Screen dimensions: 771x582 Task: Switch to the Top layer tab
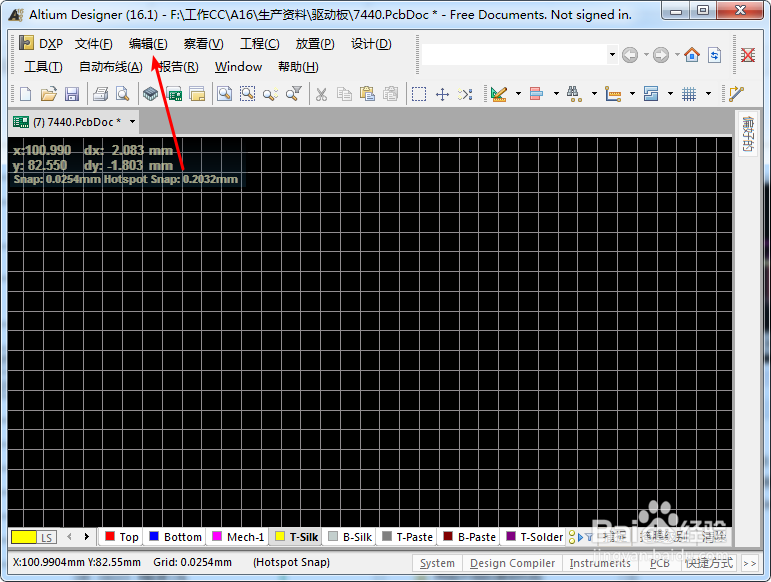(121, 537)
